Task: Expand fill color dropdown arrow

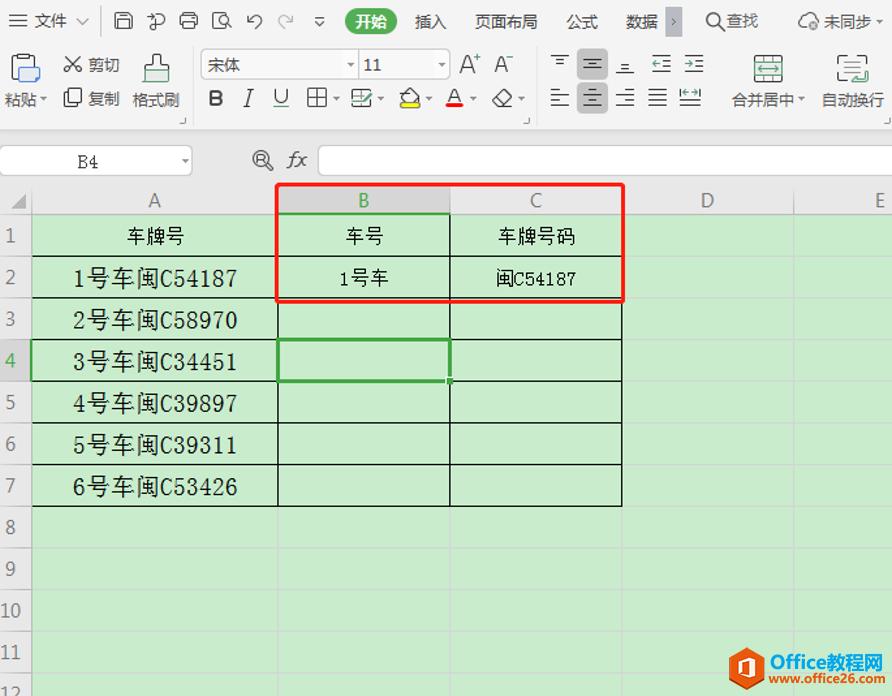Action: 429,99
